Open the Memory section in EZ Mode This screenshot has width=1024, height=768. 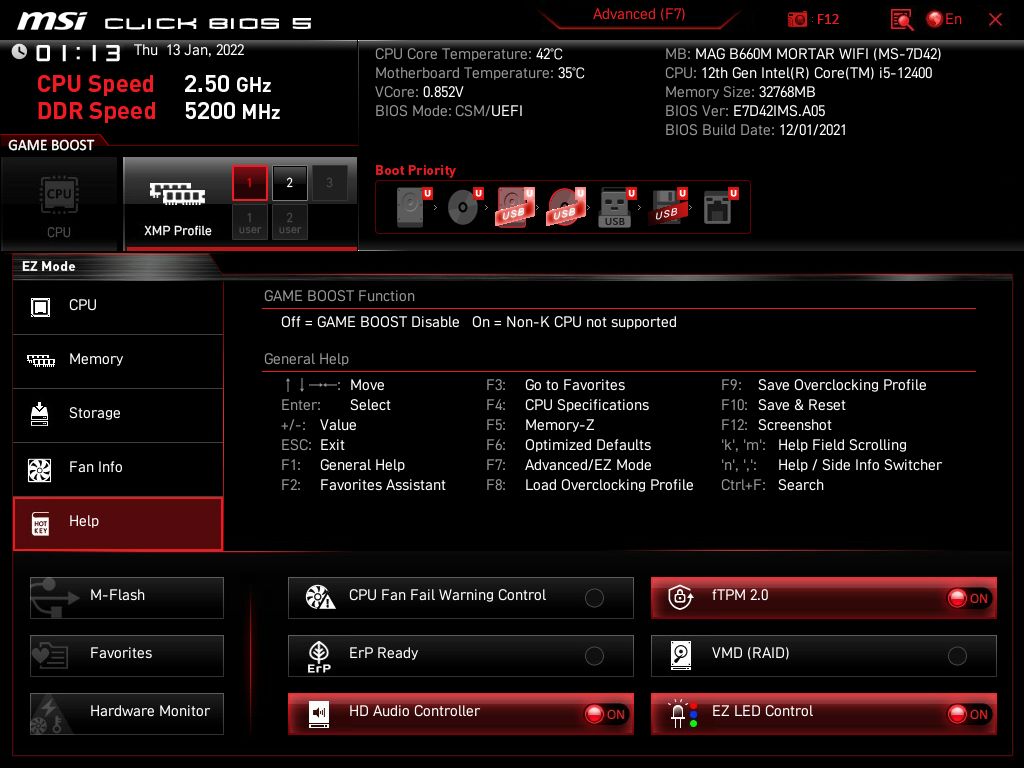118,360
